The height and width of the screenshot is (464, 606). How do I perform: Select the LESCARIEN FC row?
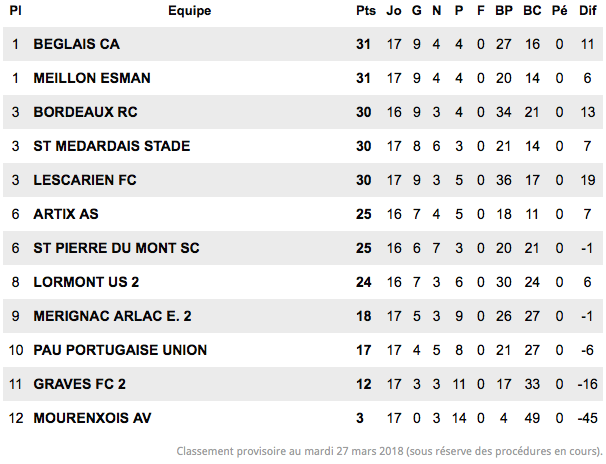point(303,180)
